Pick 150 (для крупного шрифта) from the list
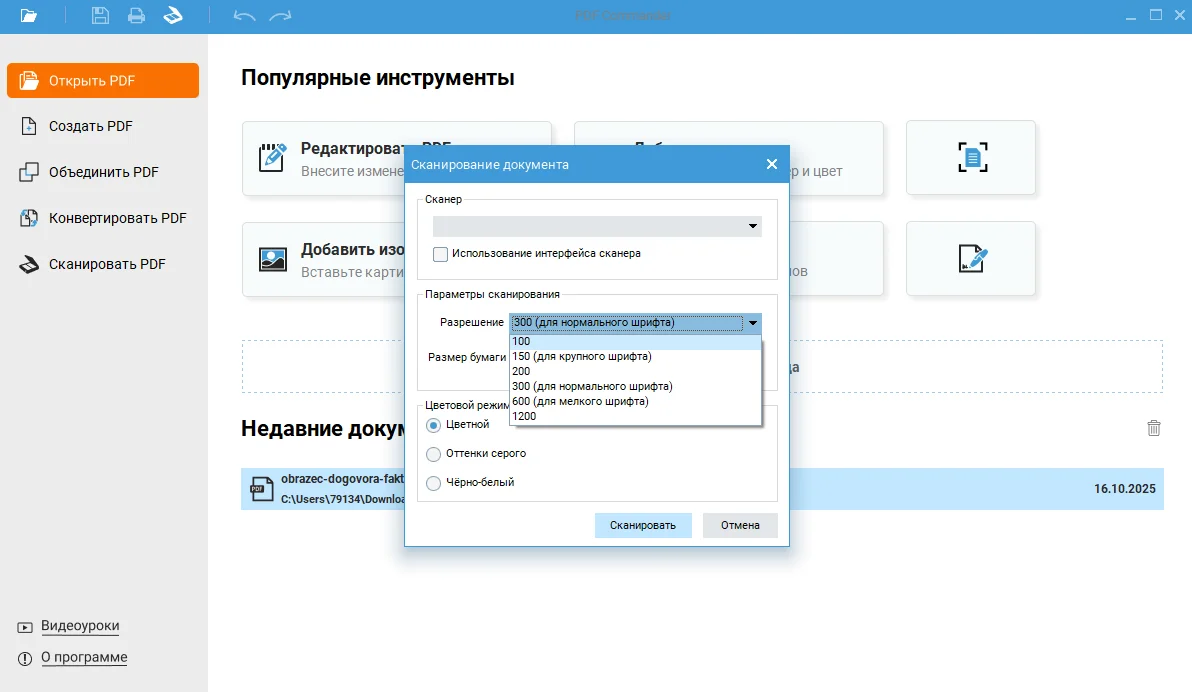 (581, 356)
